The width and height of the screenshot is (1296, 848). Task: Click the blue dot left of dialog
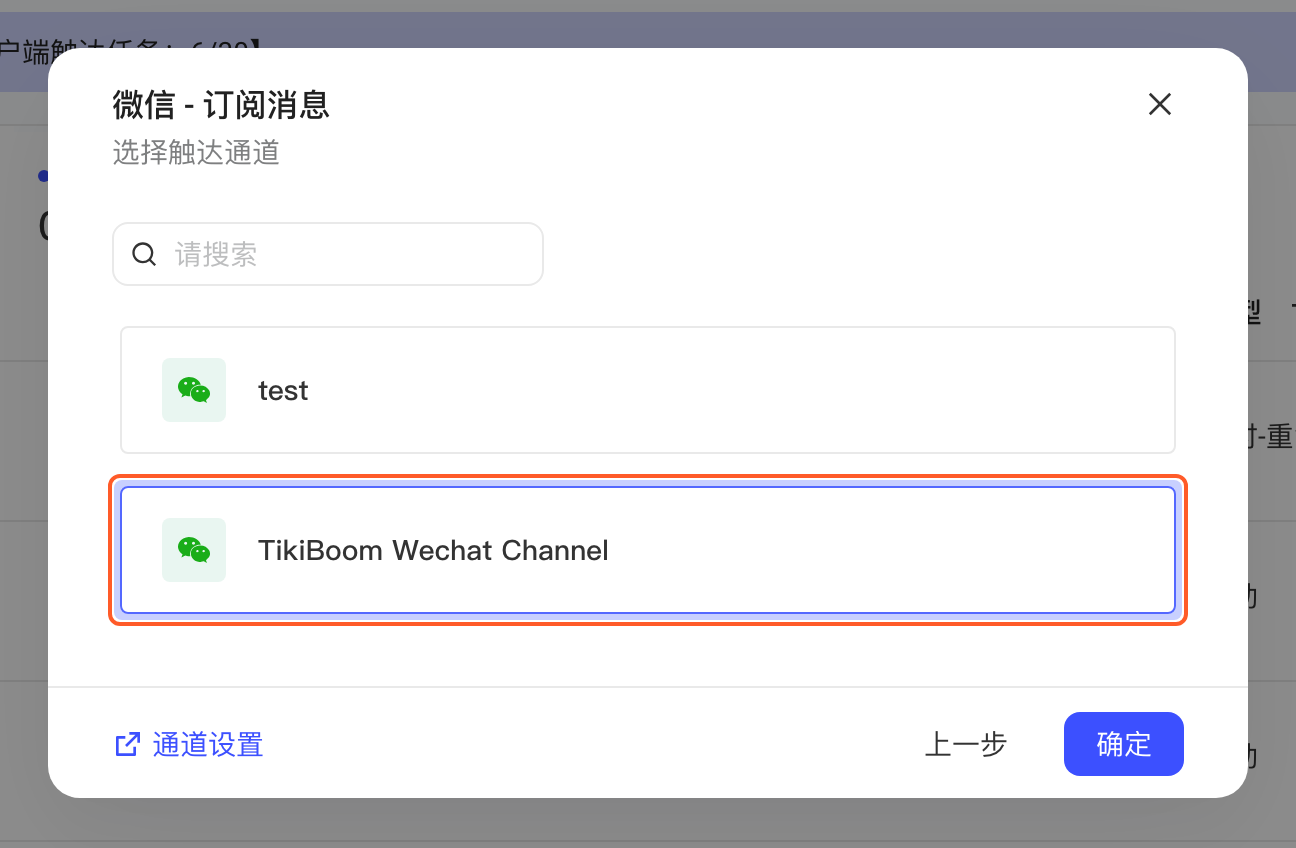[43, 176]
